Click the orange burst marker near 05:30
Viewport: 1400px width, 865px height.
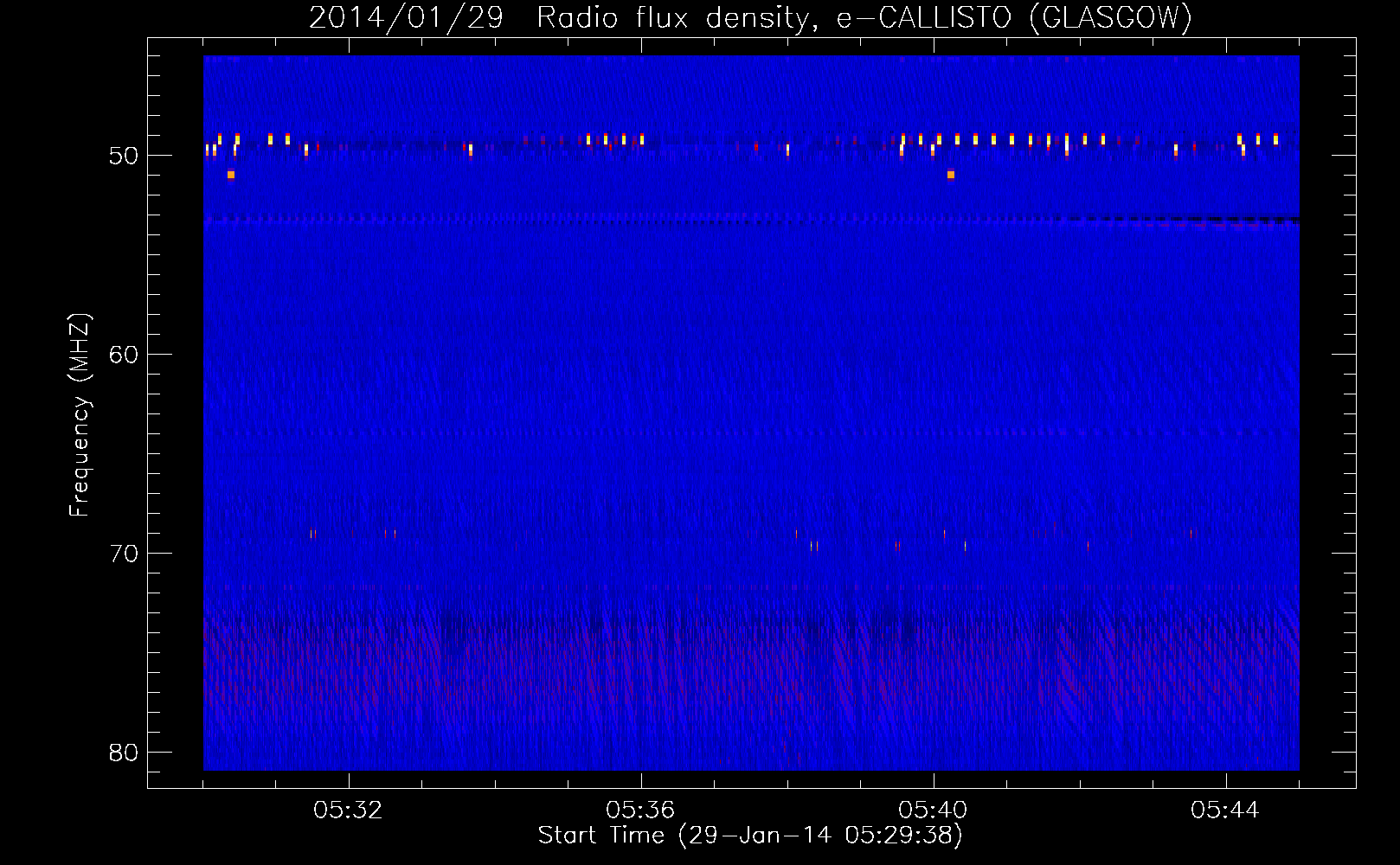pyautogui.click(x=231, y=175)
